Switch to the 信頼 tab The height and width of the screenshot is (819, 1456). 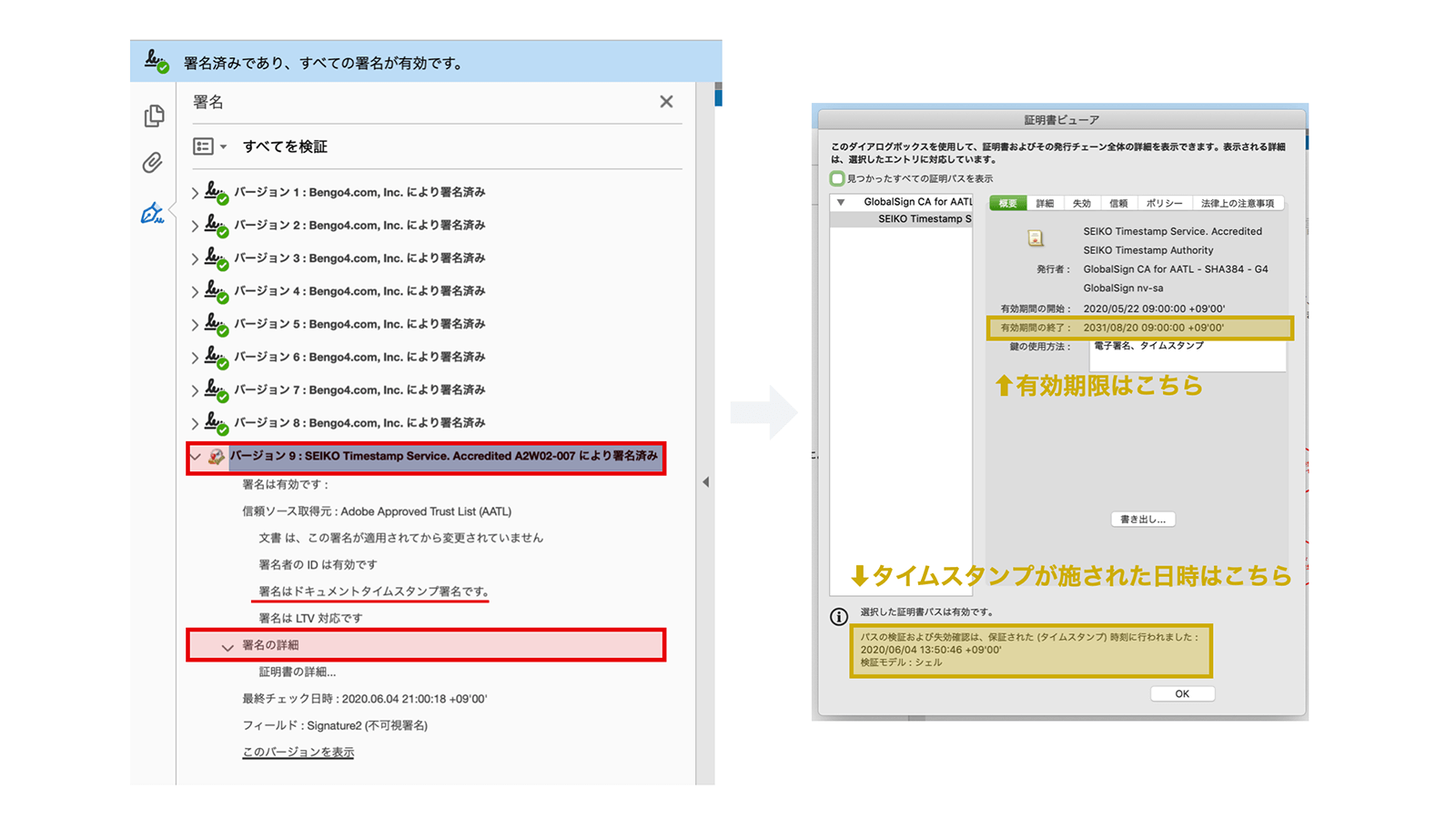tap(1118, 203)
